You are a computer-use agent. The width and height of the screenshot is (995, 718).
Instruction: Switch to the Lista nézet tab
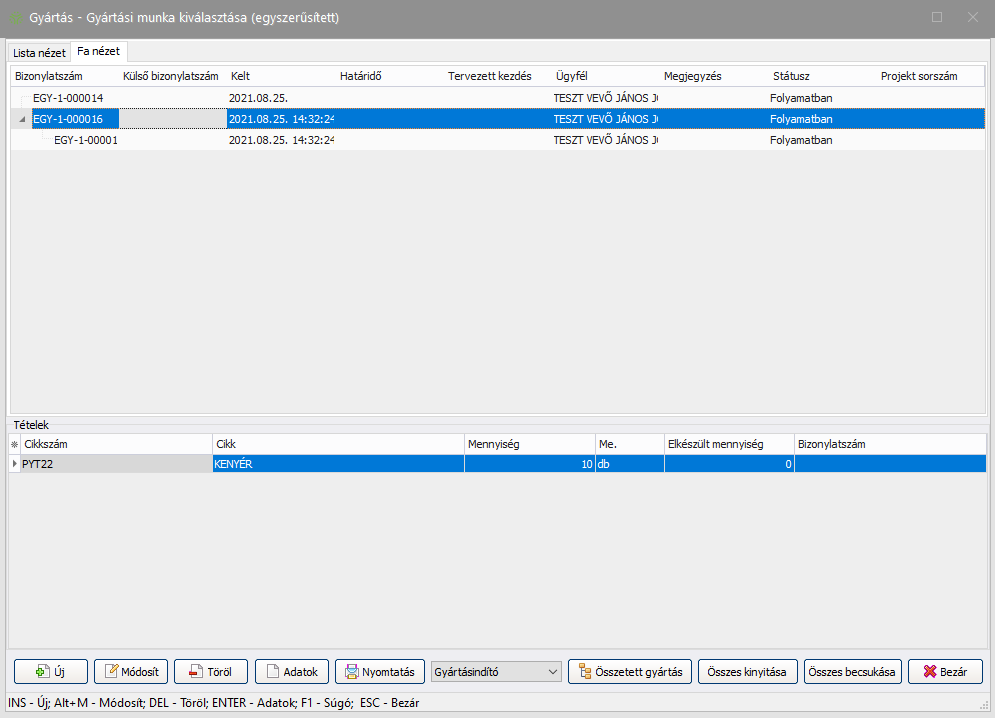pyautogui.click(x=39, y=52)
